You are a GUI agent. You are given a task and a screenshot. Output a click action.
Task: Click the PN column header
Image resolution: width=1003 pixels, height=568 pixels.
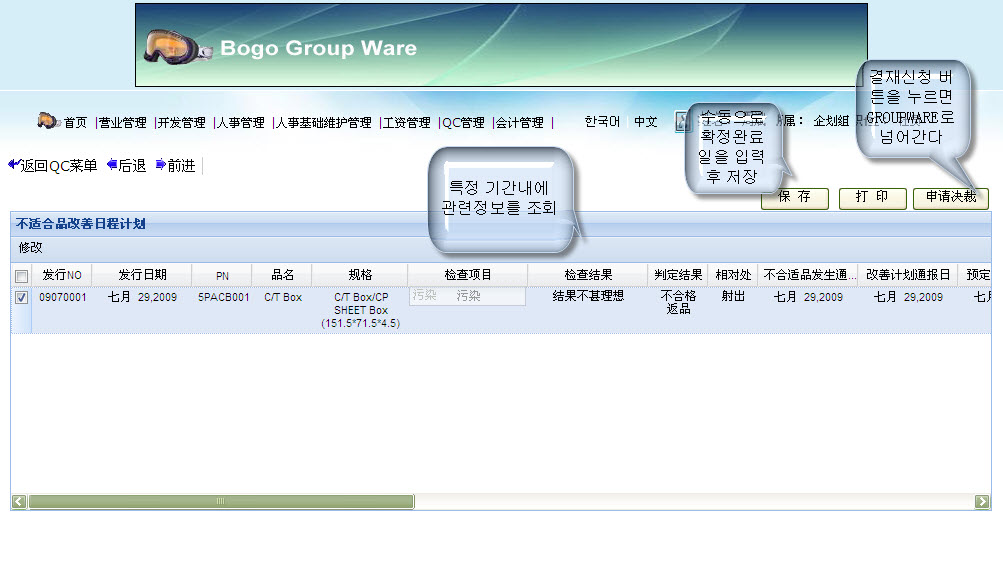pyautogui.click(x=222, y=275)
